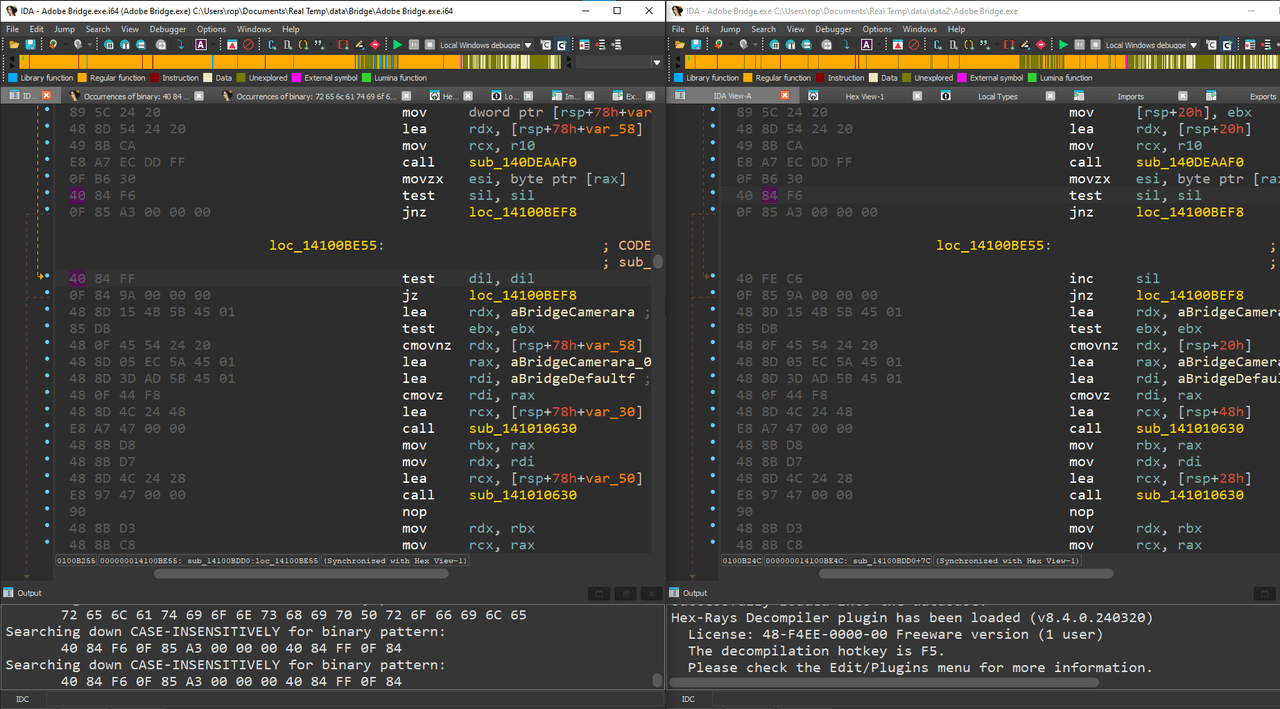1280x709 pixels.
Task: Switch to 'Occurrences of binary: 40 84' tab
Action: (136, 96)
